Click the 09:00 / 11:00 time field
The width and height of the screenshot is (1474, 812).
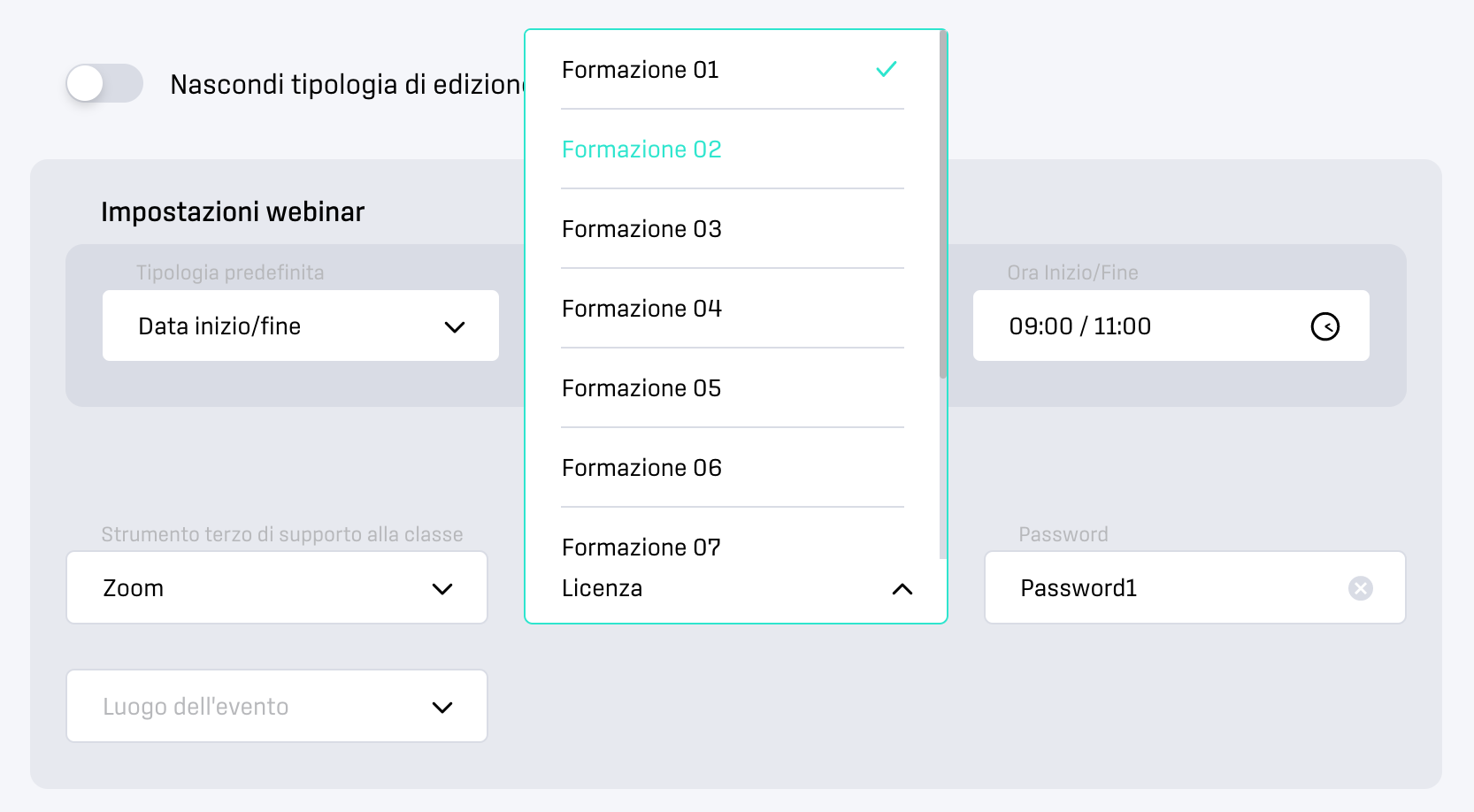1171,326
